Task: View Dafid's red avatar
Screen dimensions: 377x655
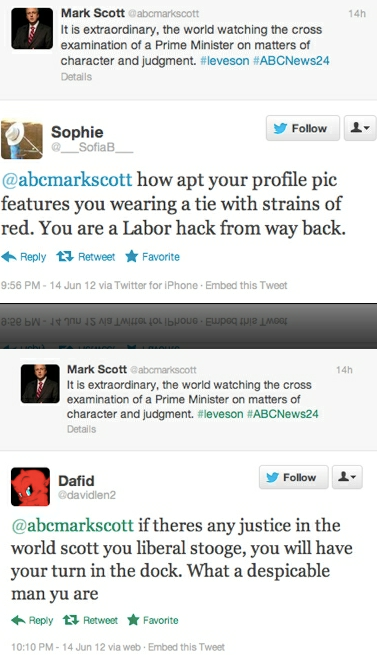Action: [30, 487]
